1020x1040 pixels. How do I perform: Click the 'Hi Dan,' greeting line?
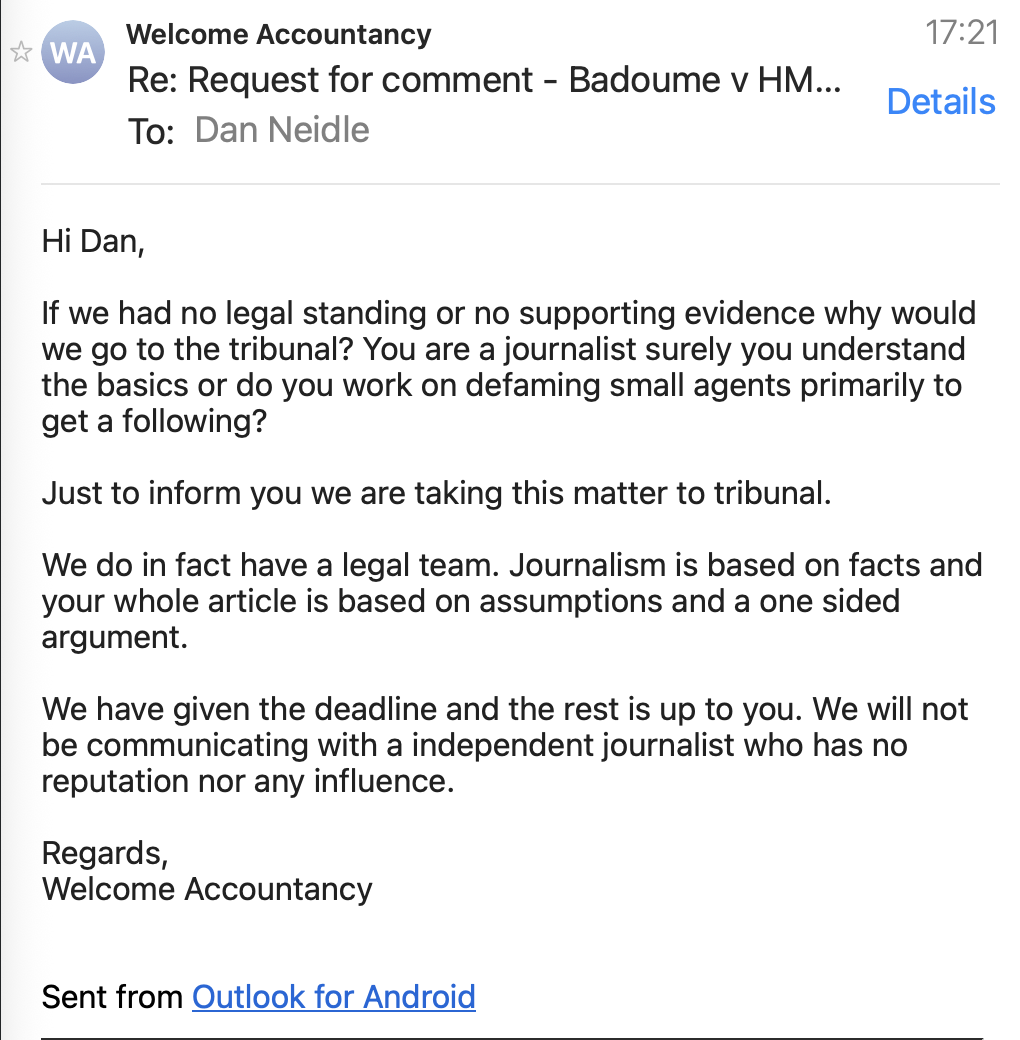93,241
